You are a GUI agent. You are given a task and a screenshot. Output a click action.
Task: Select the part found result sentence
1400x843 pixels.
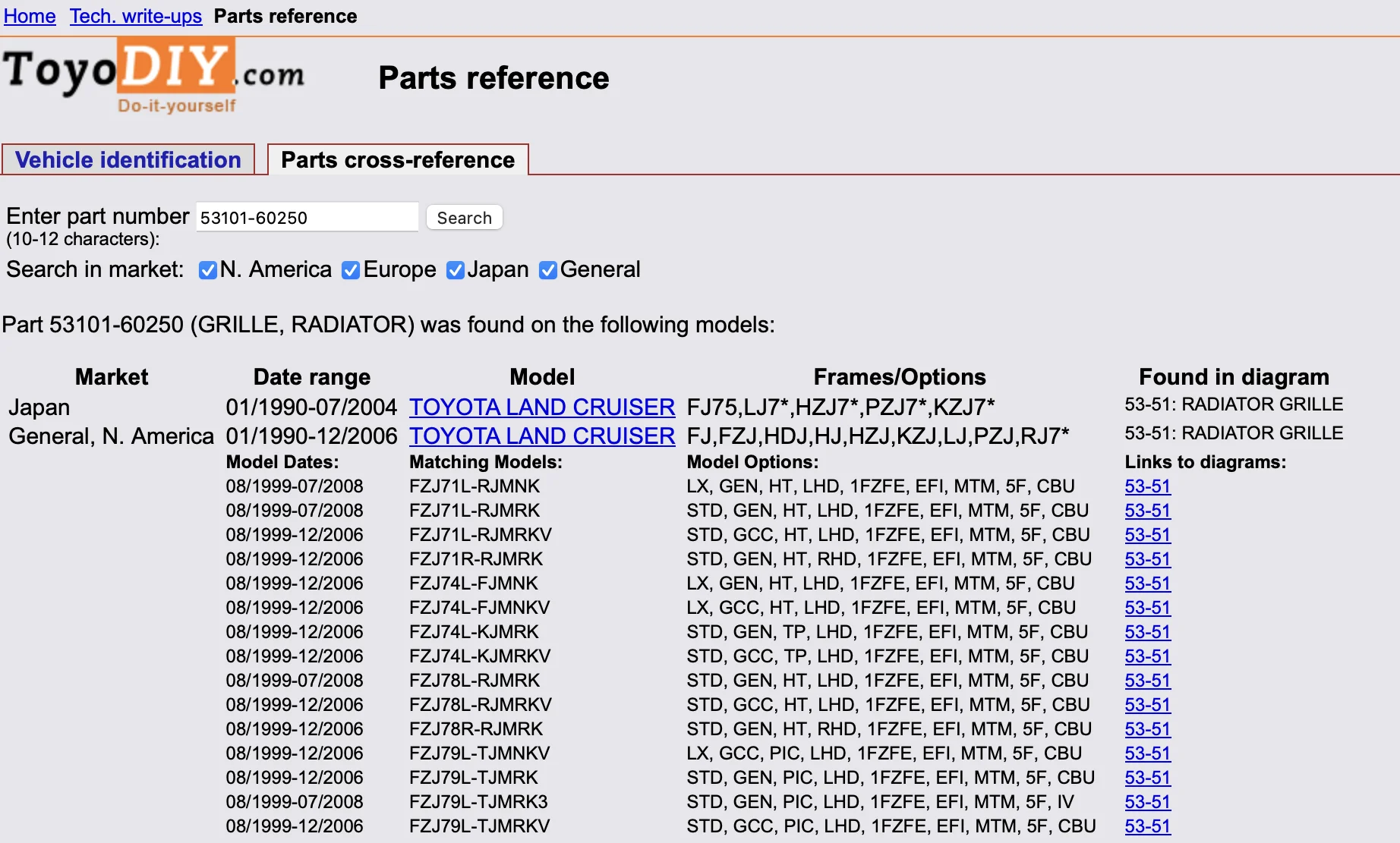pyautogui.click(x=389, y=325)
